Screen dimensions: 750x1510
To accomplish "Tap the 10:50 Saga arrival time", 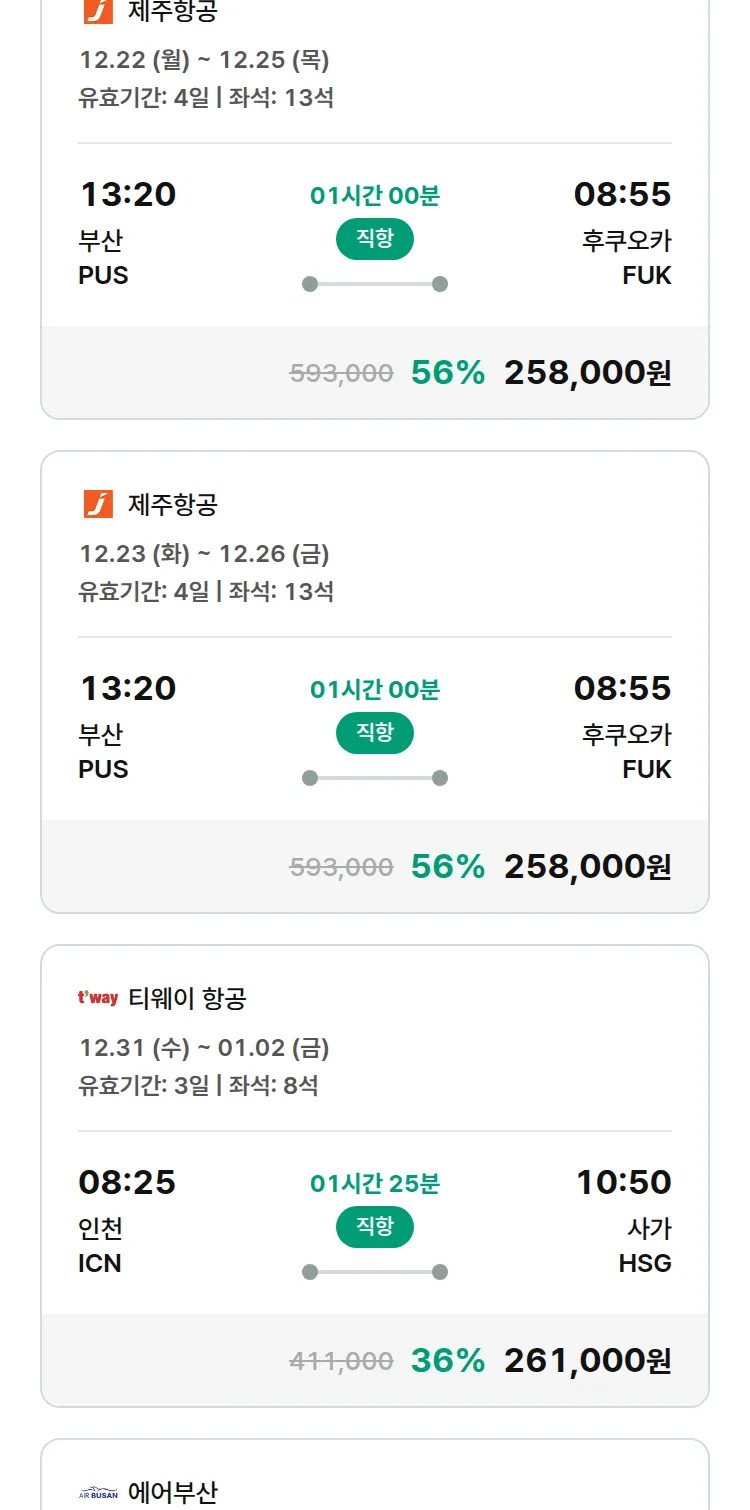I will click(x=623, y=1183).
